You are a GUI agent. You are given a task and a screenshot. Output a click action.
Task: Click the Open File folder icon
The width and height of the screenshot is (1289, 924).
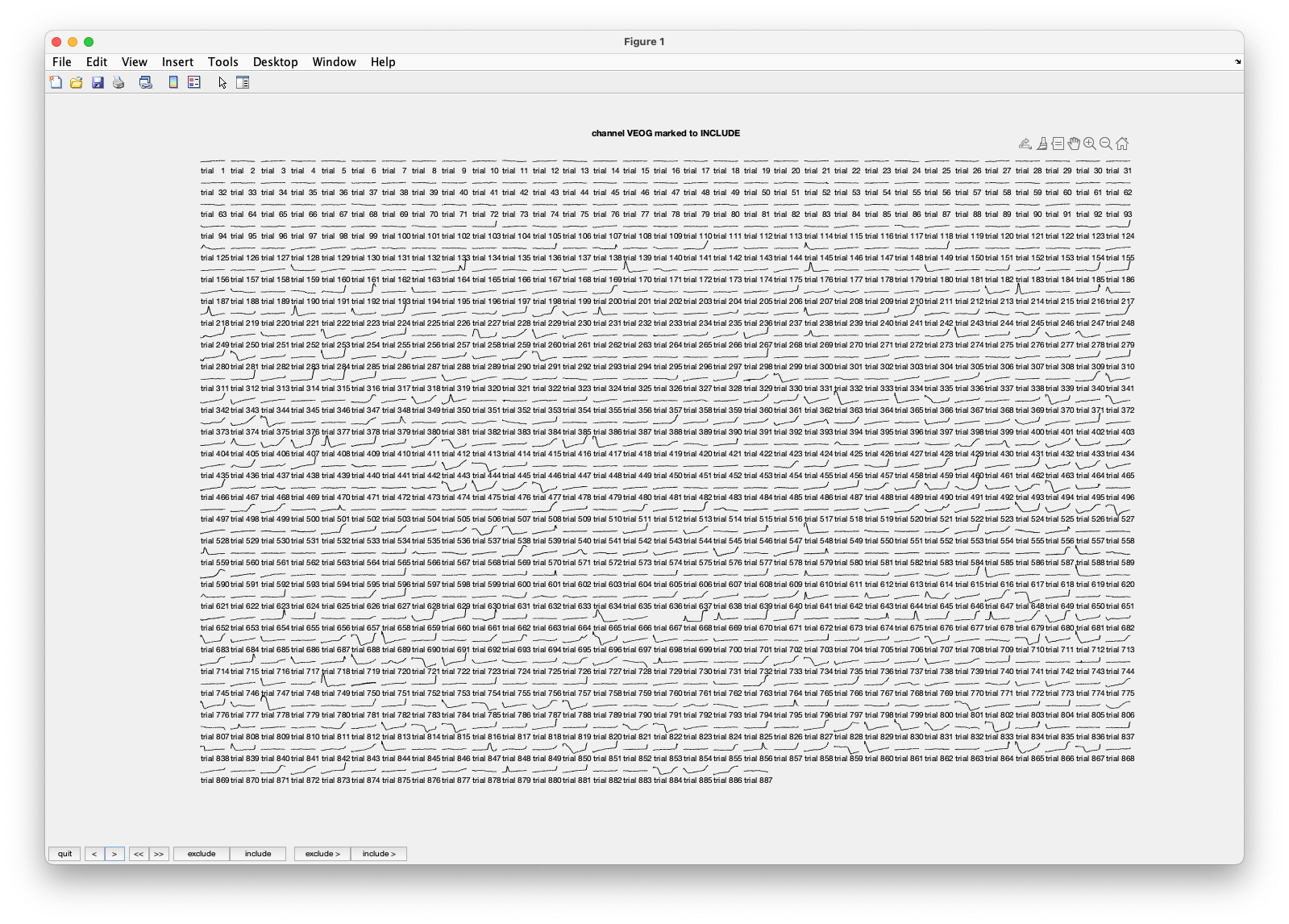pyautogui.click(x=77, y=82)
